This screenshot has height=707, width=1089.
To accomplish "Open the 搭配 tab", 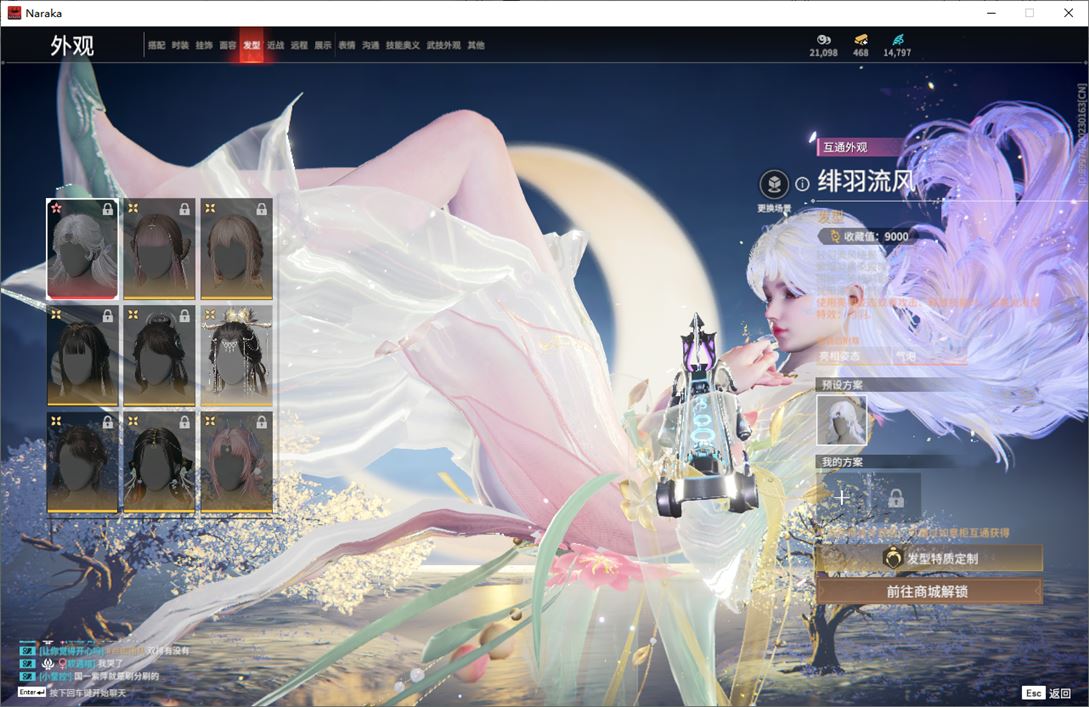I will pyautogui.click(x=156, y=45).
